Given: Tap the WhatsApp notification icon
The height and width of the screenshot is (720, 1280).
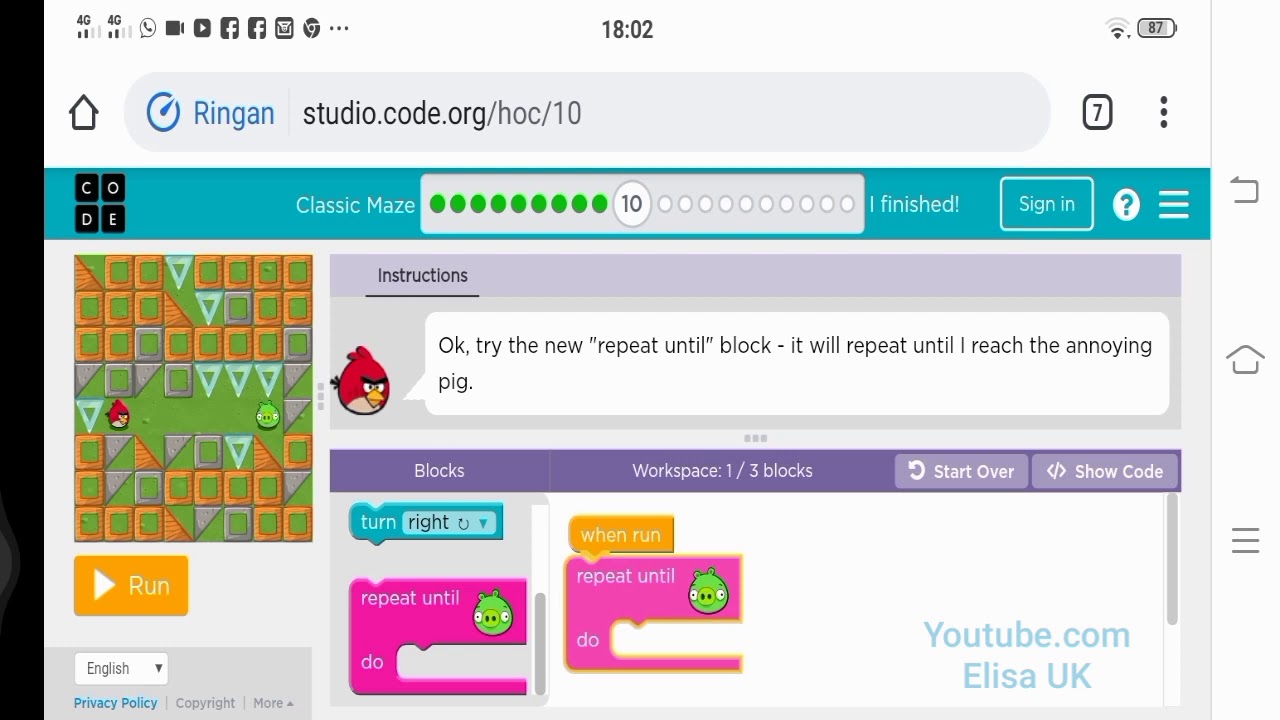Looking at the screenshot, I should (148, 28).
